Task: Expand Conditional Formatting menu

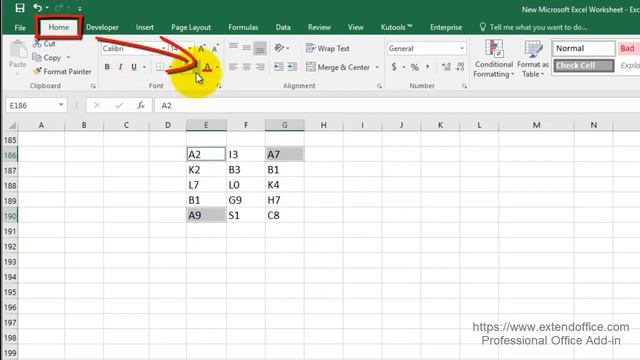Action: click(494, 59)
